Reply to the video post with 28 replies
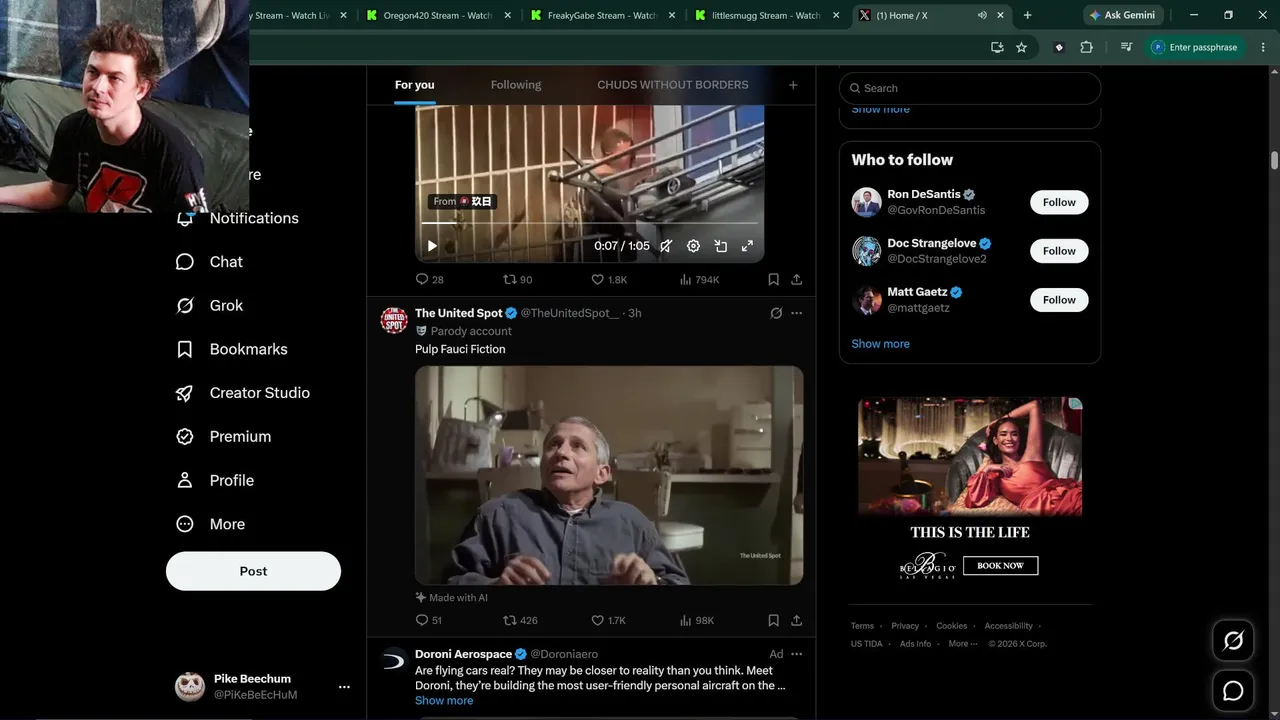 [429, 280]
